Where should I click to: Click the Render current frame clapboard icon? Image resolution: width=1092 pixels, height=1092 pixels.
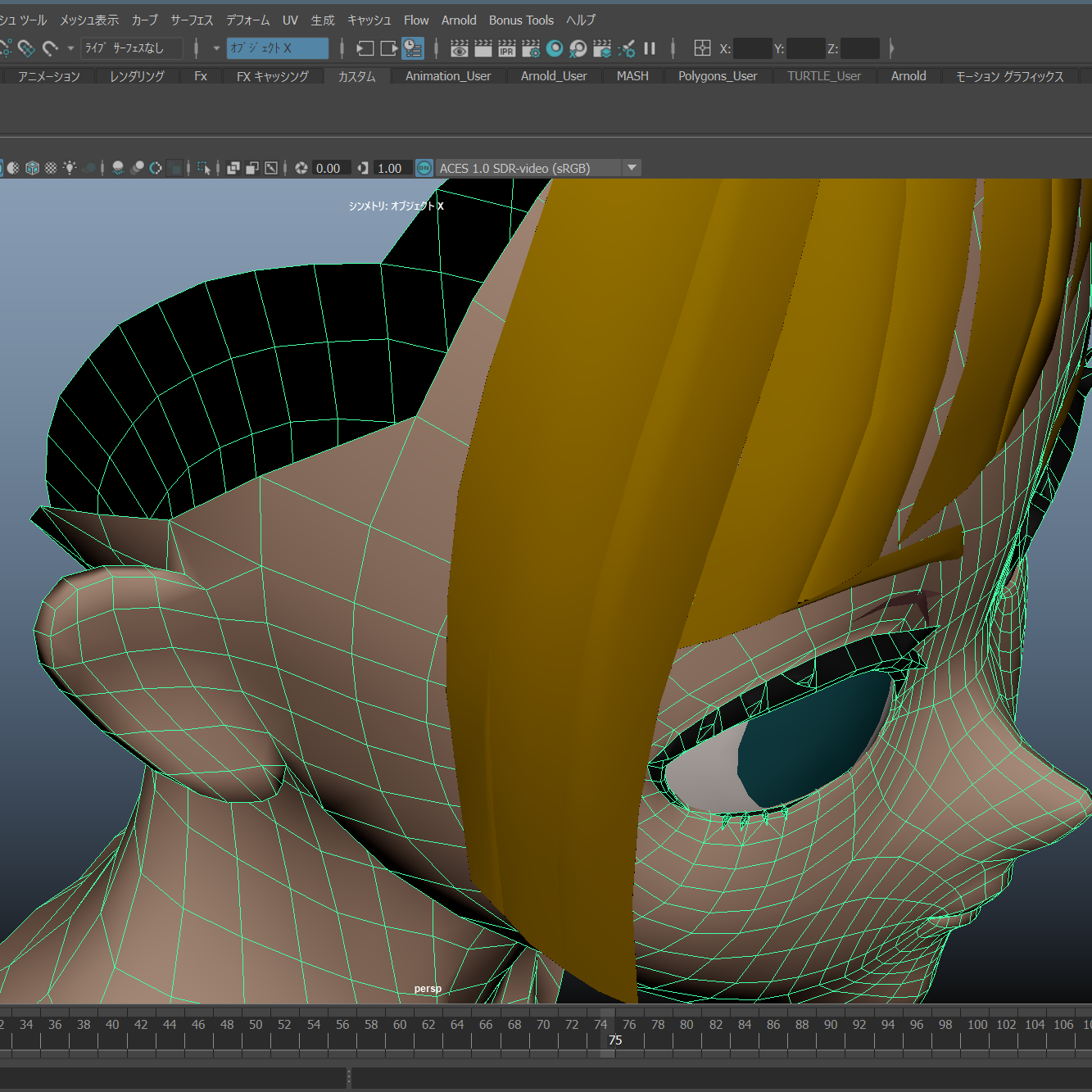(483, 48)
